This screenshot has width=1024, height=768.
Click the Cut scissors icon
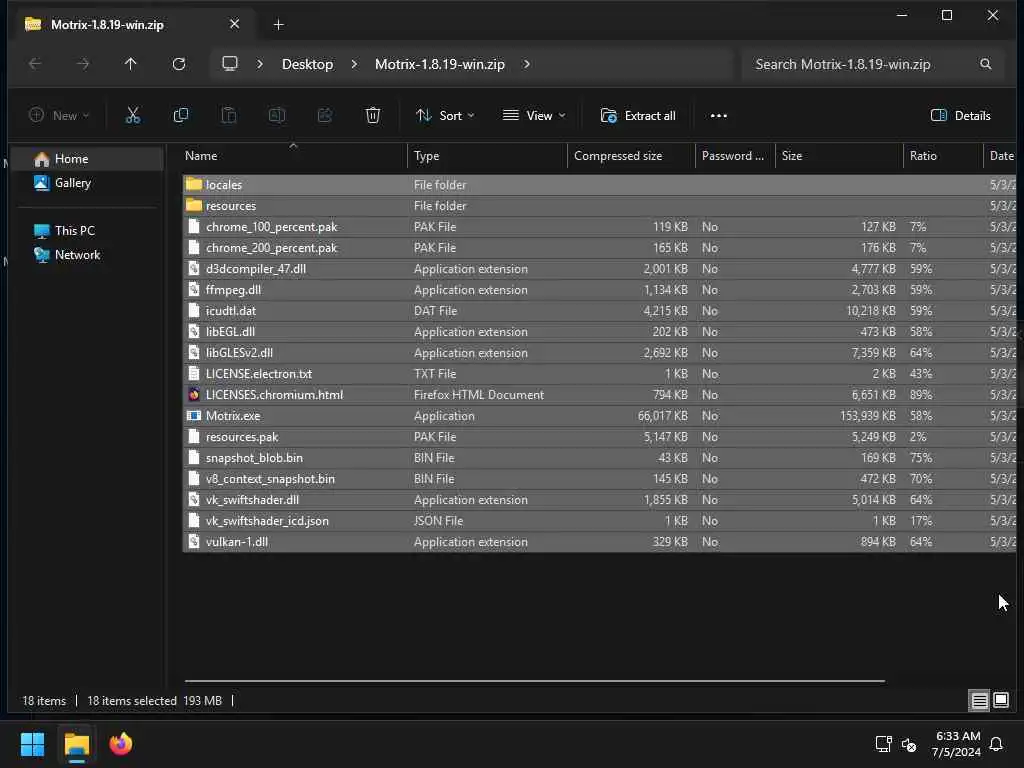point(133,116)
